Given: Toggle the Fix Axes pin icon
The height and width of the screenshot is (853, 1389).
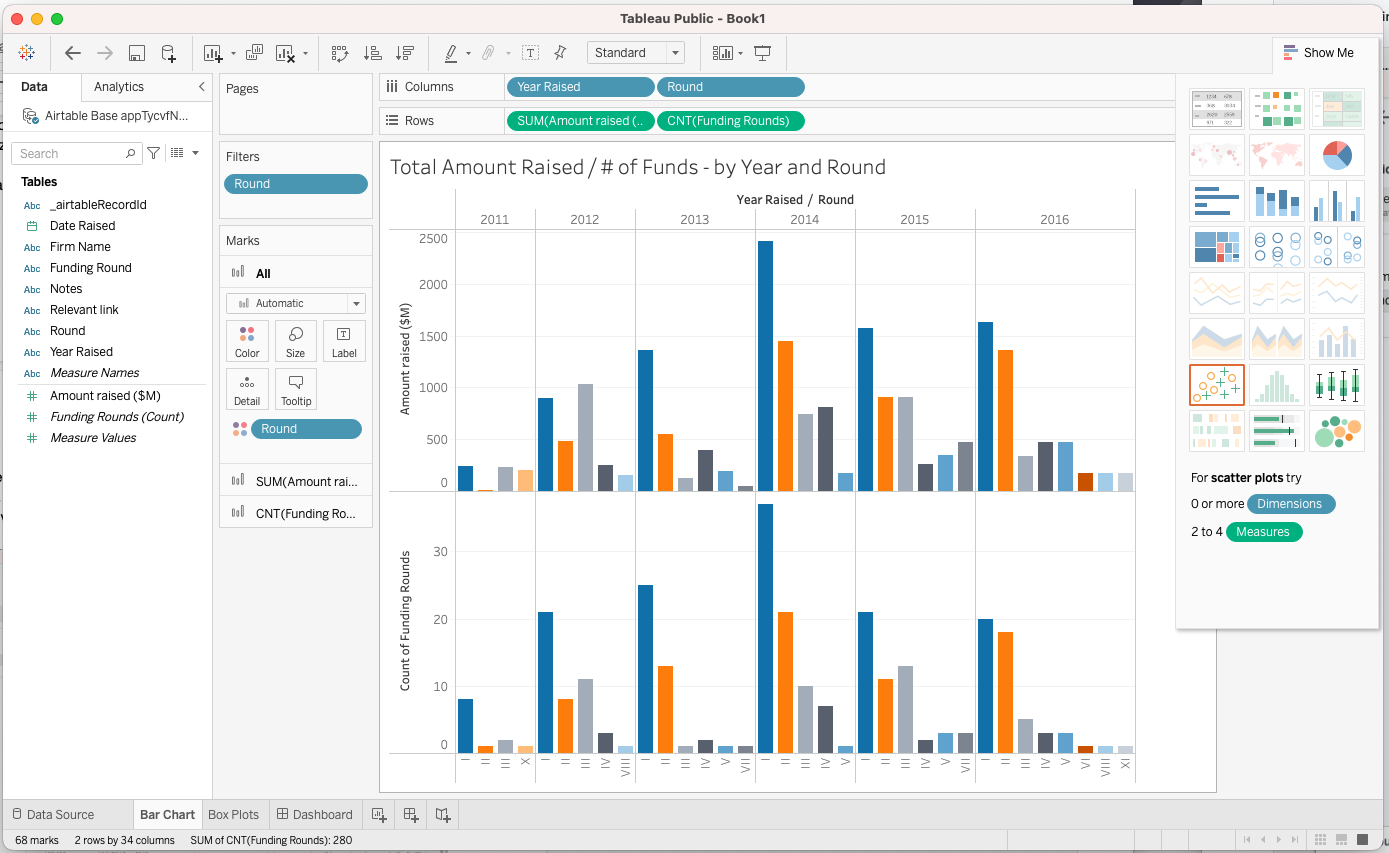Looking at the screenshot, I should pos(560,53).
